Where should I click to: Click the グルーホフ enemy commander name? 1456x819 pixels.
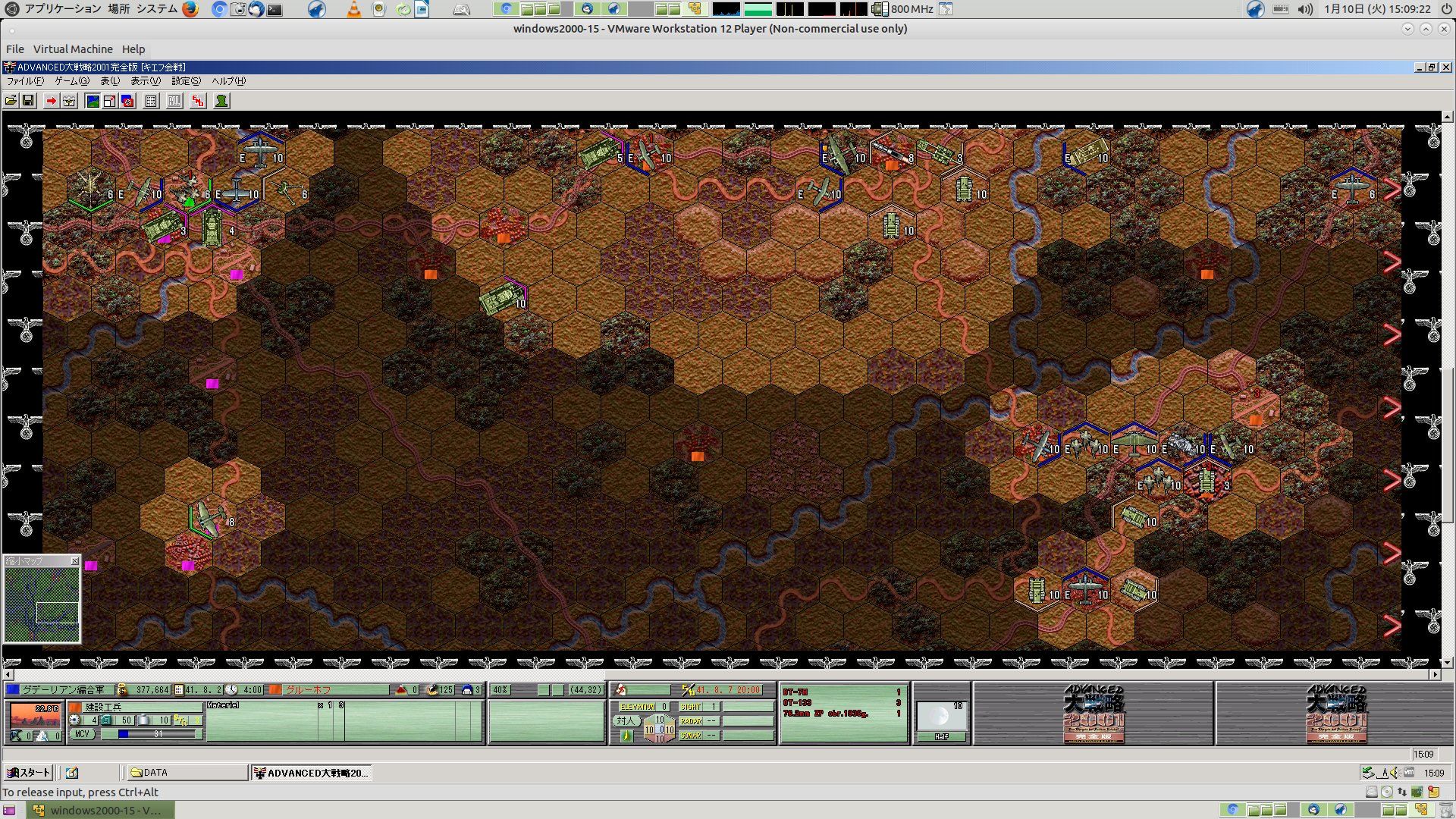pos(308,690)
